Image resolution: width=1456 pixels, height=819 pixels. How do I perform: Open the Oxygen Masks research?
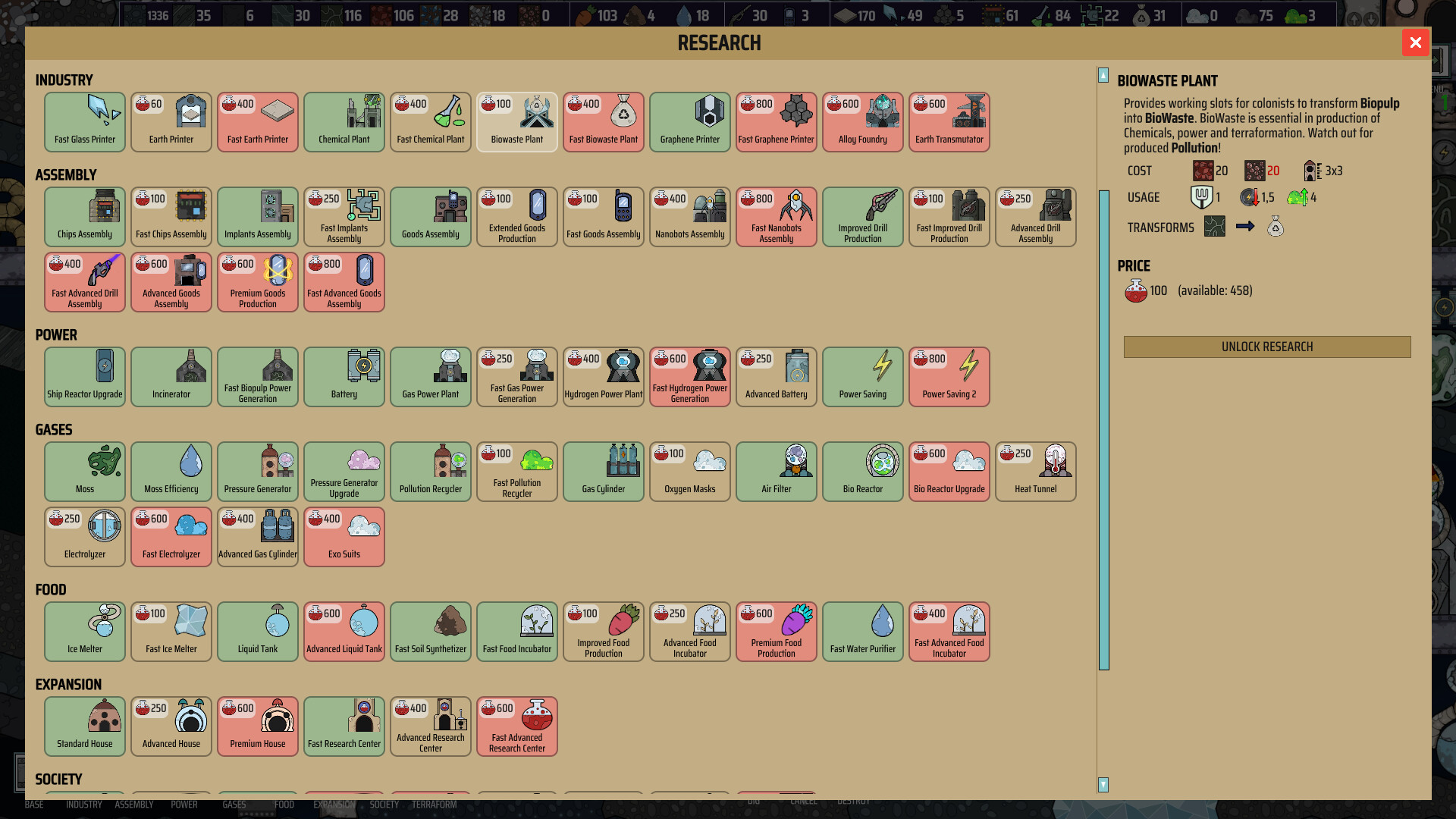689,471
